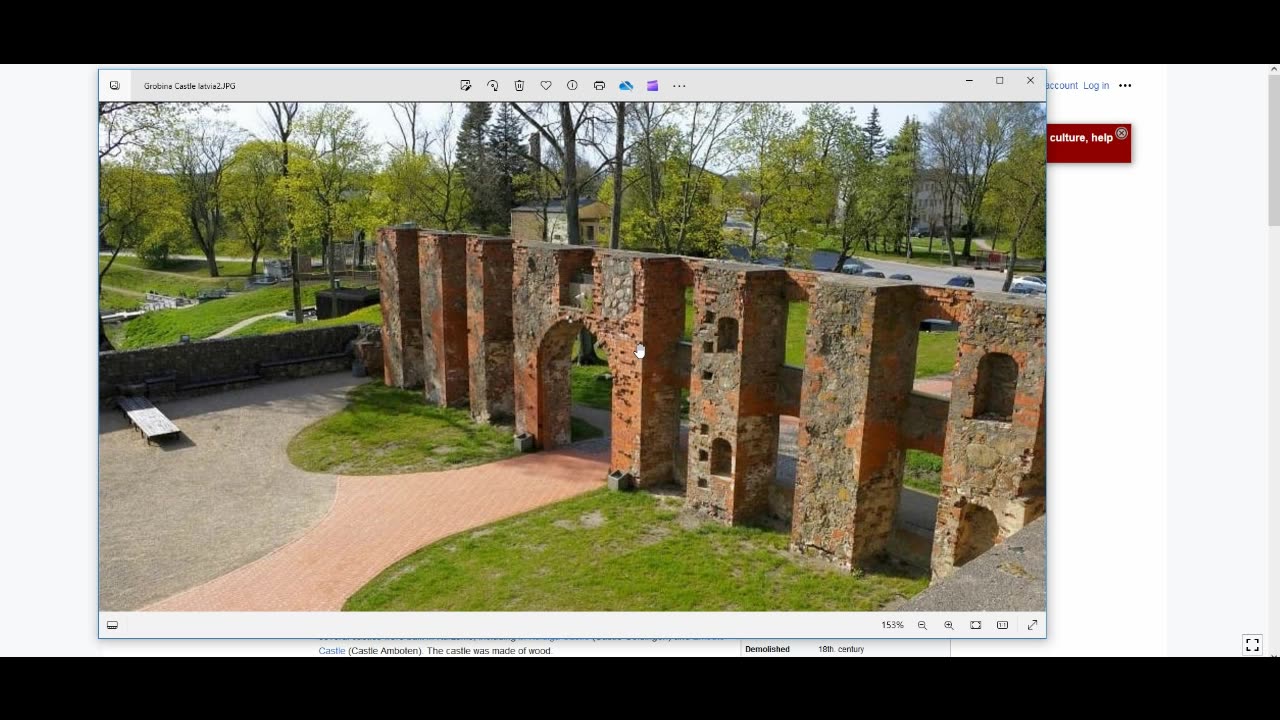Click the 'Demolished' table label
1280x720 pixels.
click(767, 649)
